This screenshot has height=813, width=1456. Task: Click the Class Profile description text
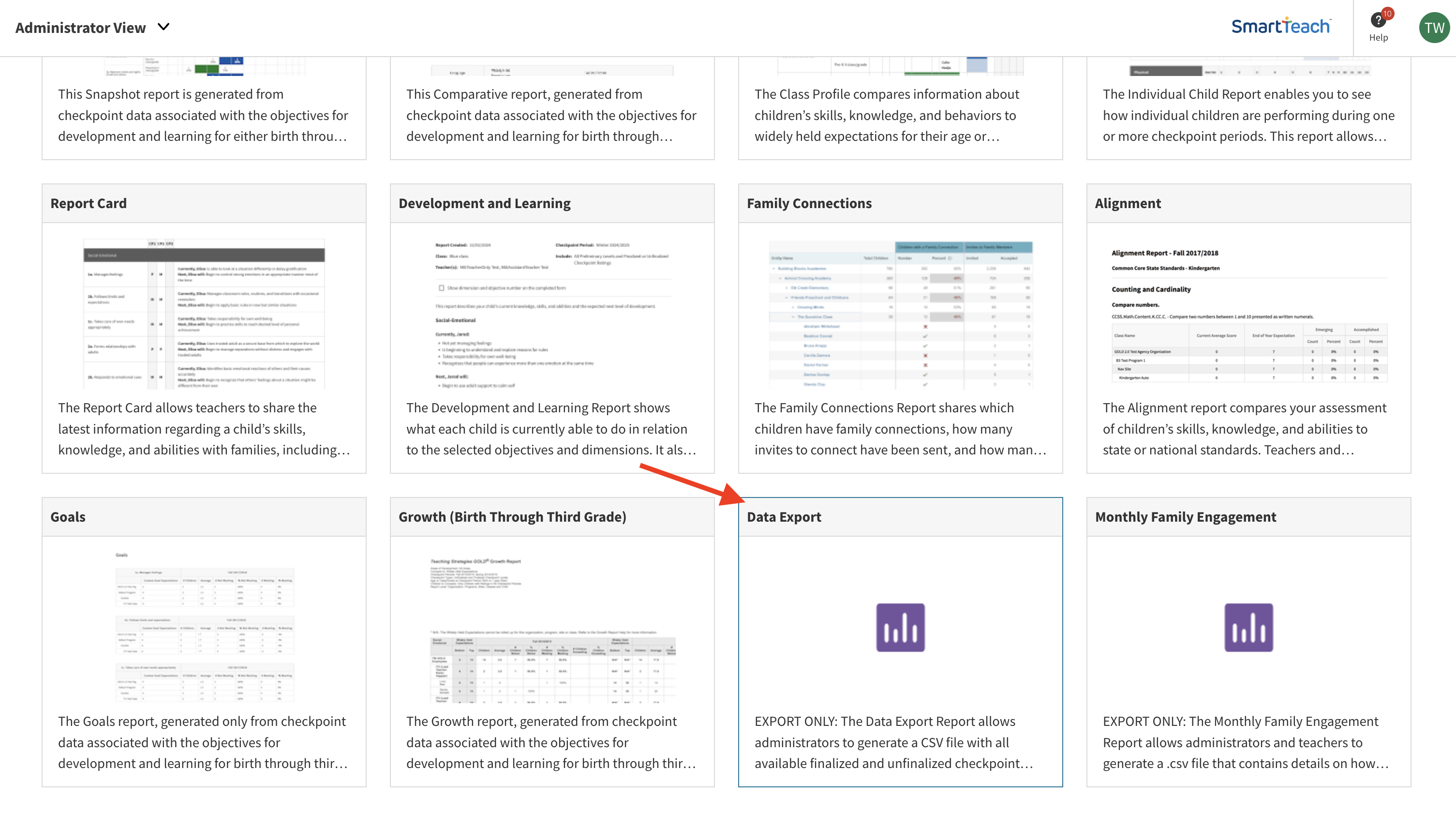coord(887,115)
